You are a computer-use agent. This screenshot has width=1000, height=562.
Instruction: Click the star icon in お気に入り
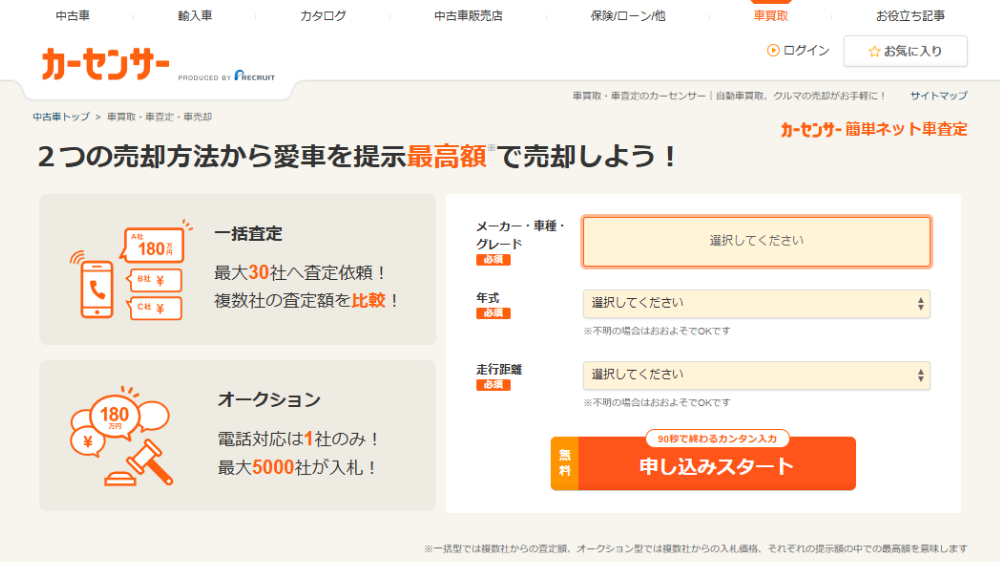click(874, 51)
